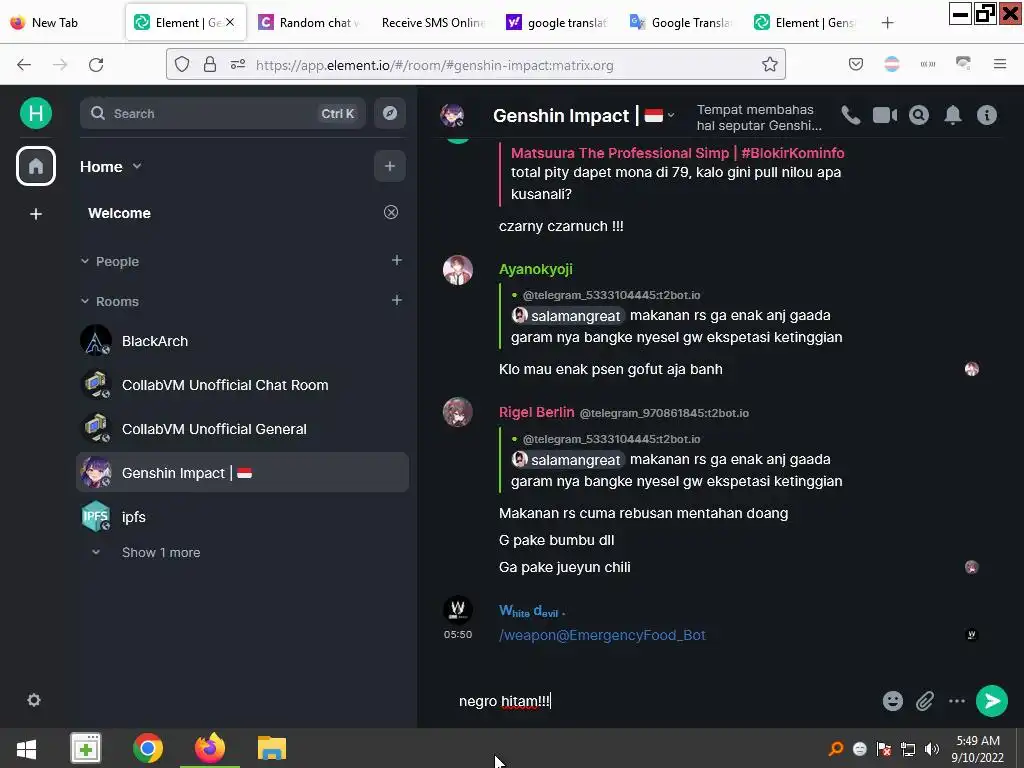Switch to Receive SMS Online tab
Image resolution: width=1024 pixels, height=768 pixels.
click(432, 22)
